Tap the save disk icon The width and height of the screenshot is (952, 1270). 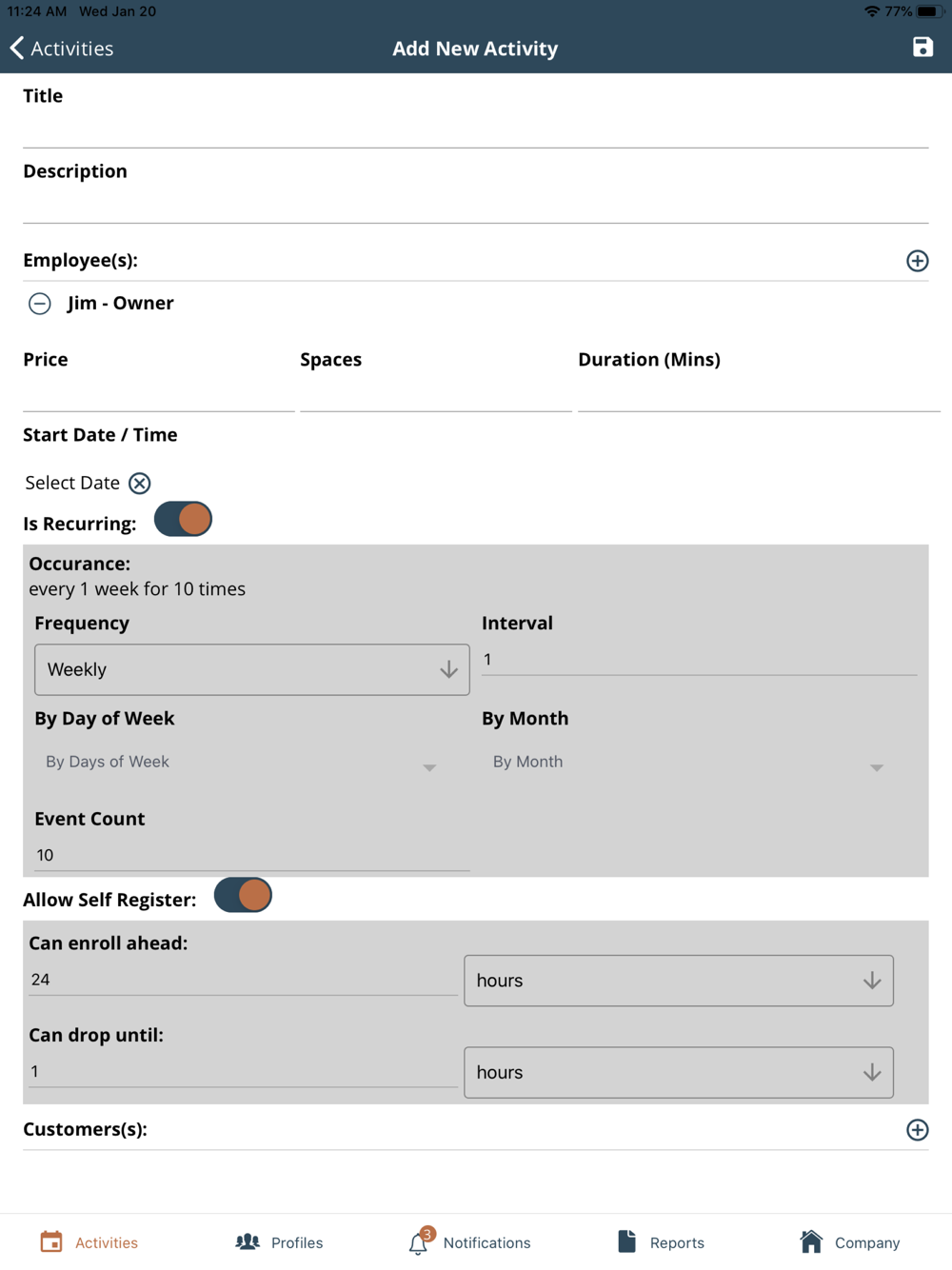[922, 48]
